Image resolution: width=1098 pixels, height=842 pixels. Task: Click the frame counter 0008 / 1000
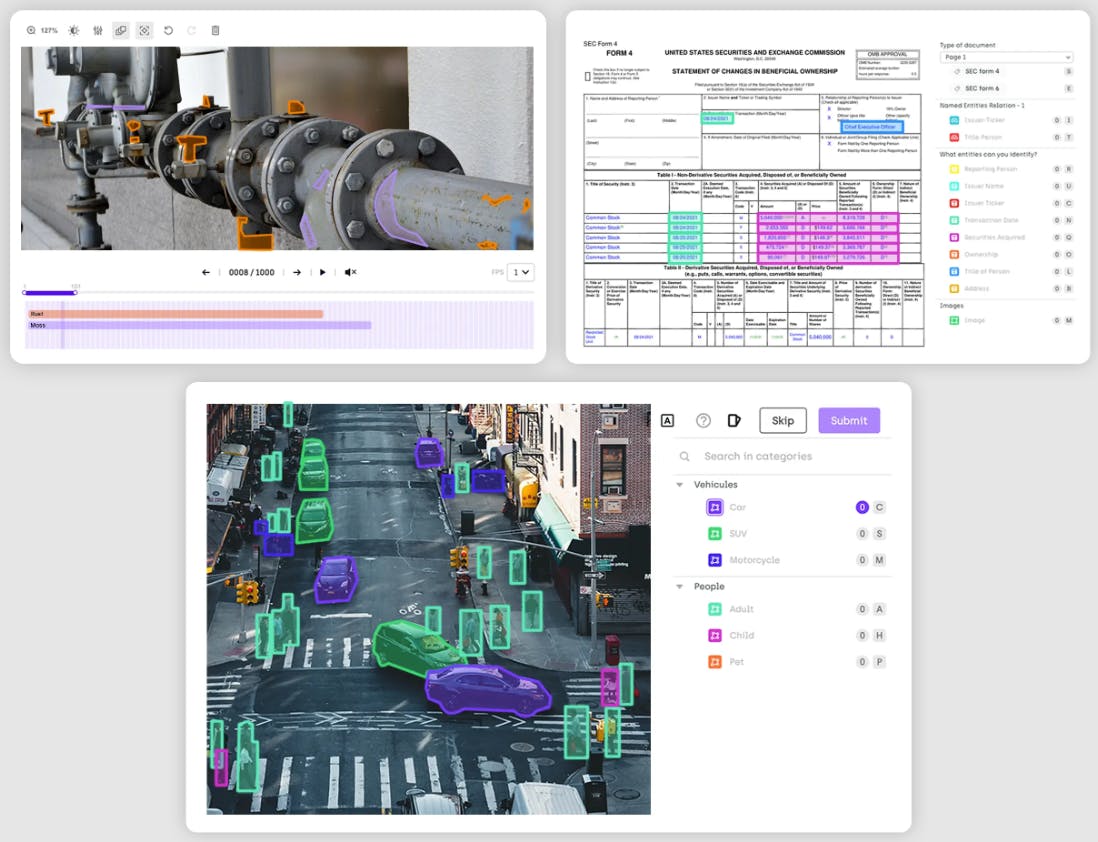click(251, 272)
